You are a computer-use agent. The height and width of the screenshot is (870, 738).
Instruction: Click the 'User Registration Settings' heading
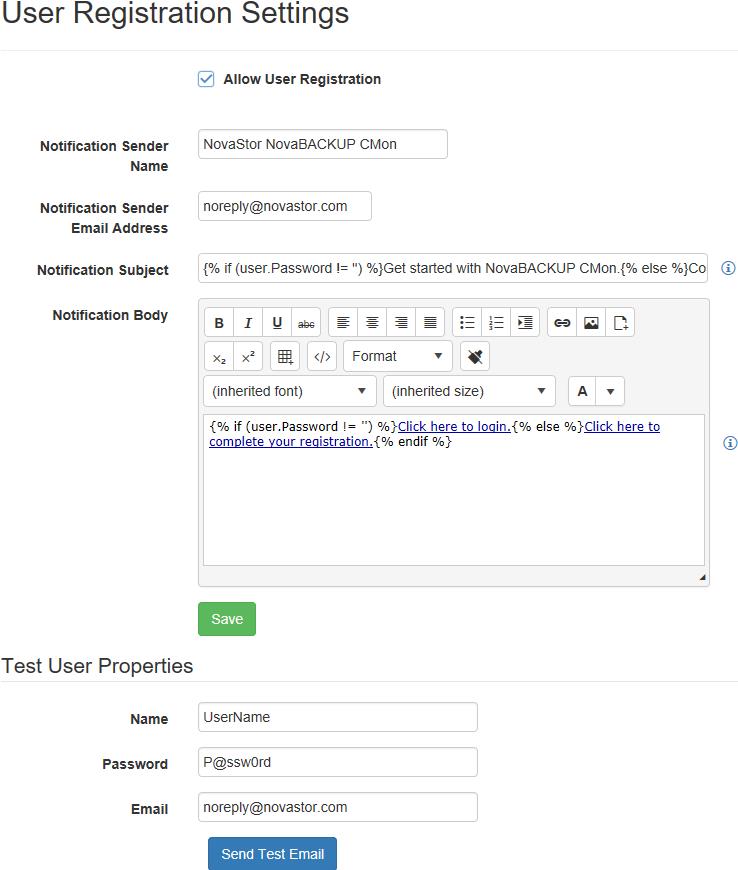(175, 13)
